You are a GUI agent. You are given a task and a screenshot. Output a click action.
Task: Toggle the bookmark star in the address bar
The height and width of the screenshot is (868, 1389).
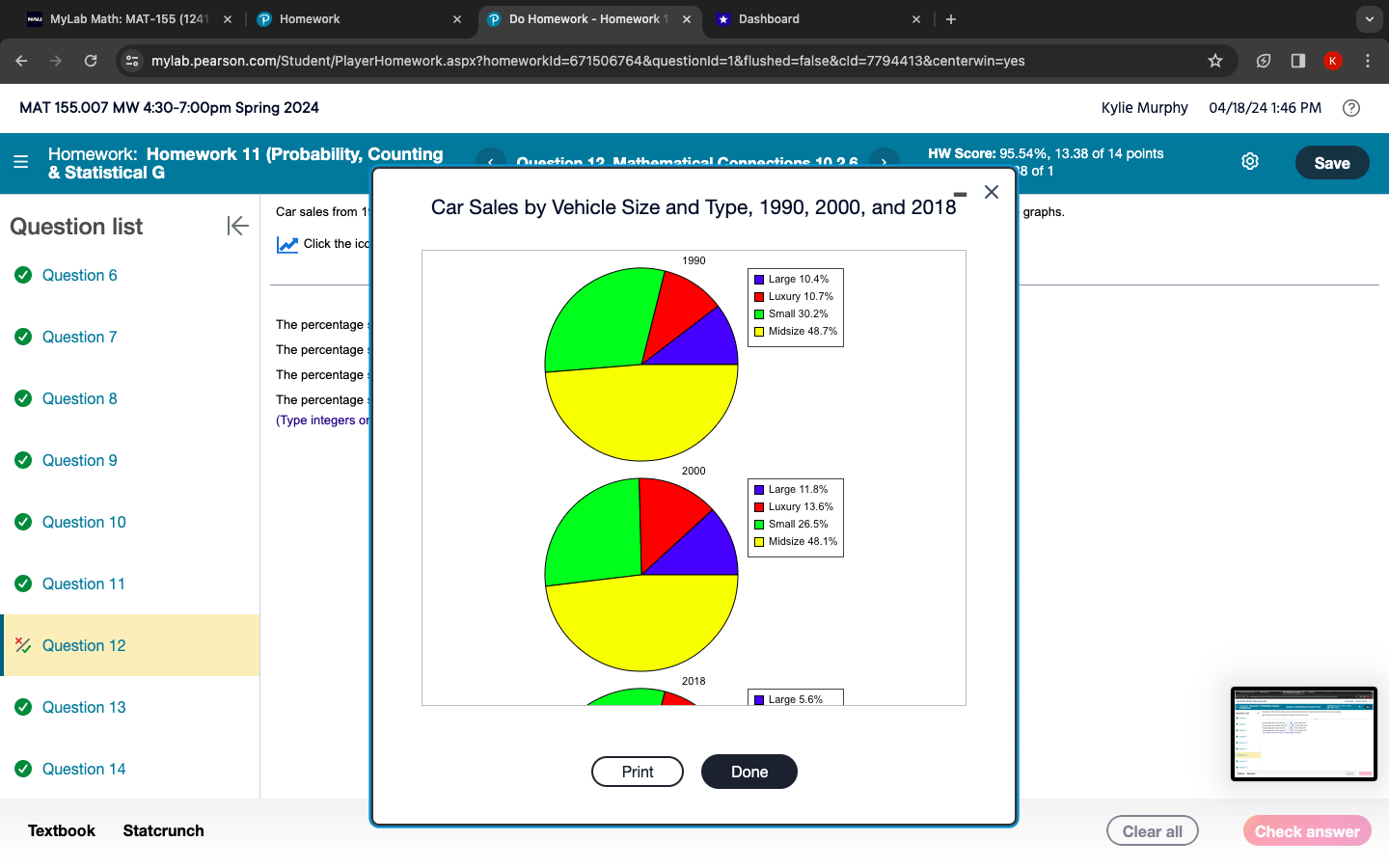point(1214,60)
